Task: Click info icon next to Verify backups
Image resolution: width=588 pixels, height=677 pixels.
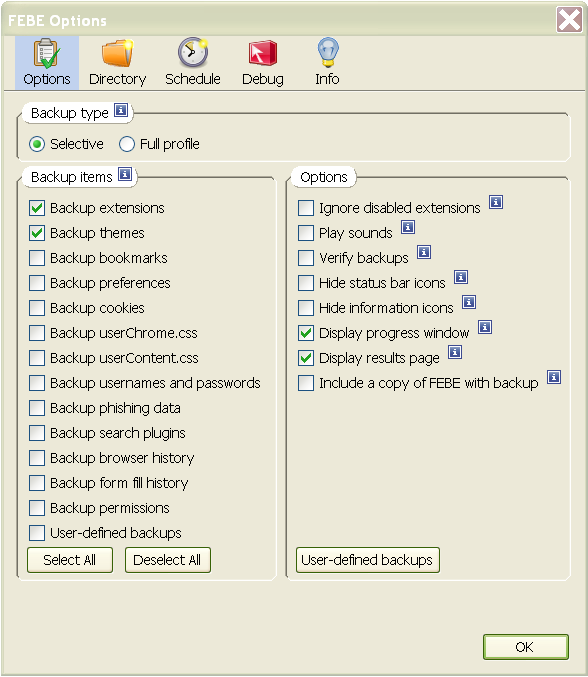Action: click(424, 252)
